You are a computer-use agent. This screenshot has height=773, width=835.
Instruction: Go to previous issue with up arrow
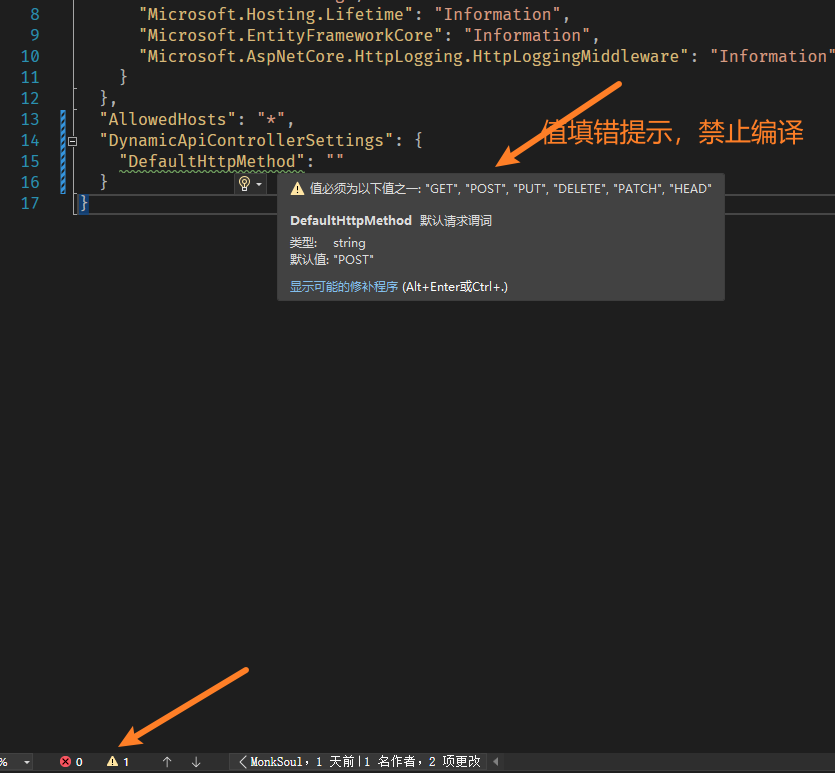167,762
